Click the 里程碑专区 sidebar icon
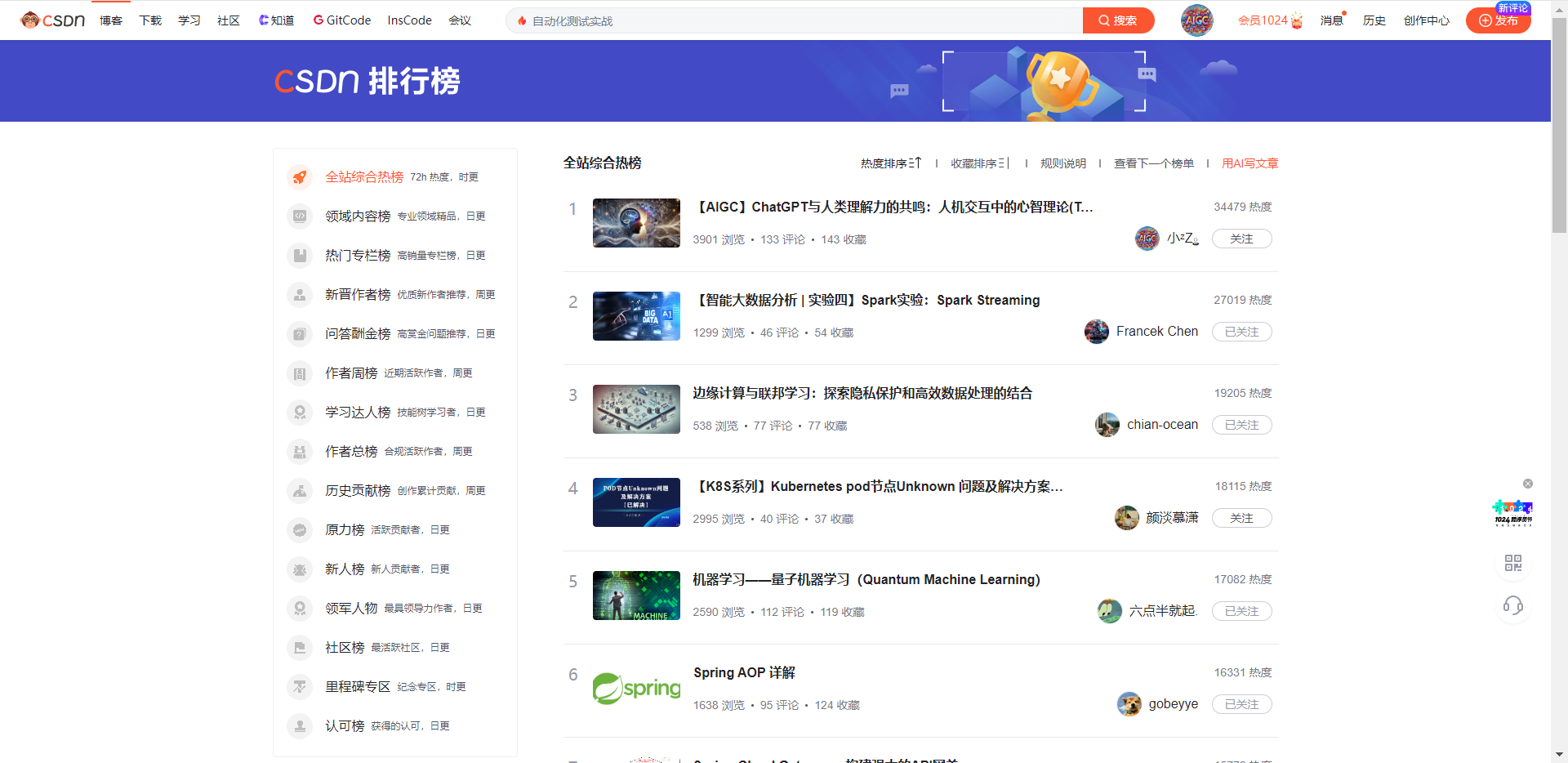Screen dimensions: 1568x763 (300, 687)
